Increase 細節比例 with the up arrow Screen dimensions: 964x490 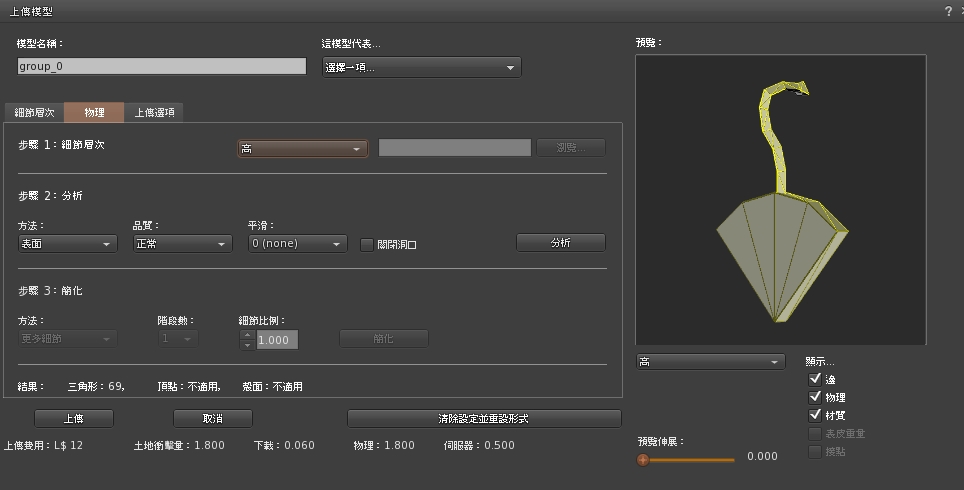click(x=247, y=335)
